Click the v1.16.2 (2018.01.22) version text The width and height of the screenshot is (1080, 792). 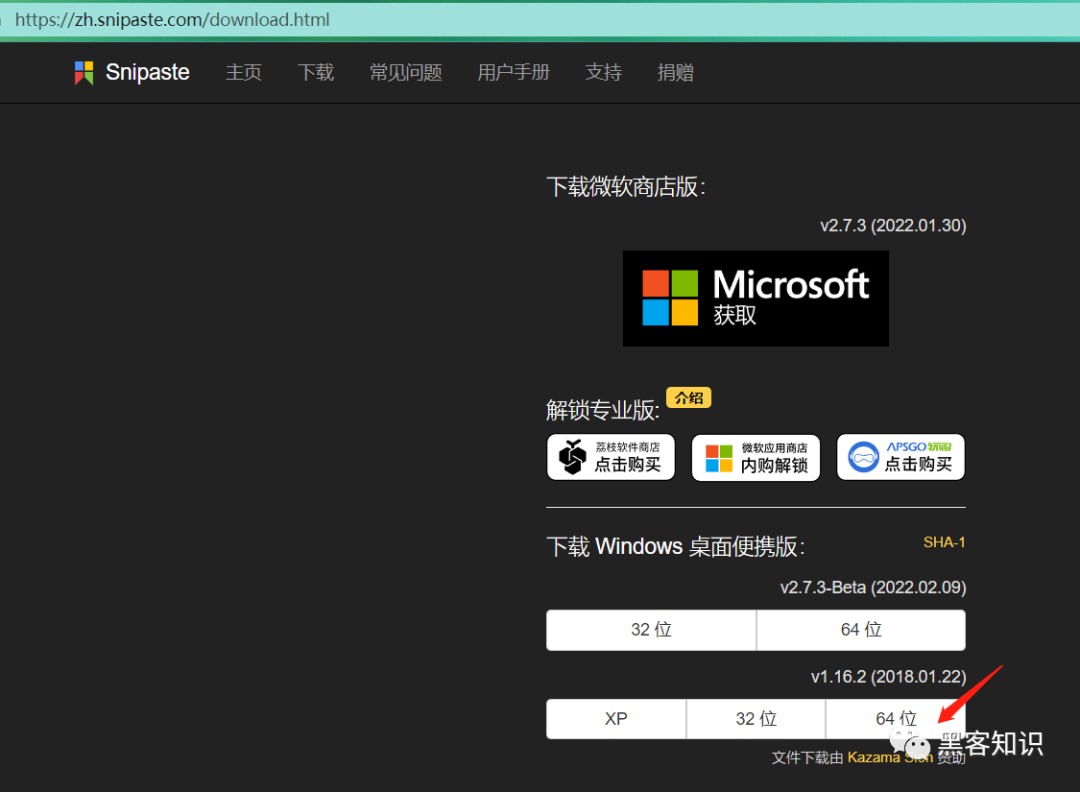[x=888, y=676]
